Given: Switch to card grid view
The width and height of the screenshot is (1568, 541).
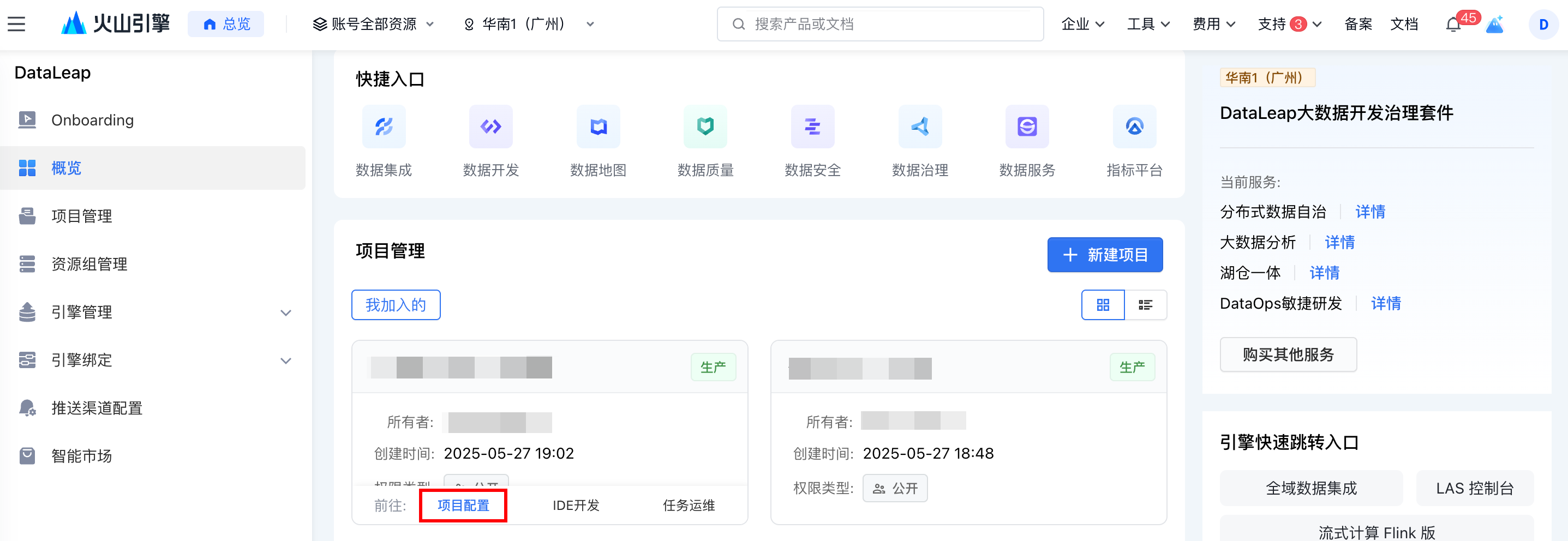Looking at the screenshot, I should point(1103,305).
